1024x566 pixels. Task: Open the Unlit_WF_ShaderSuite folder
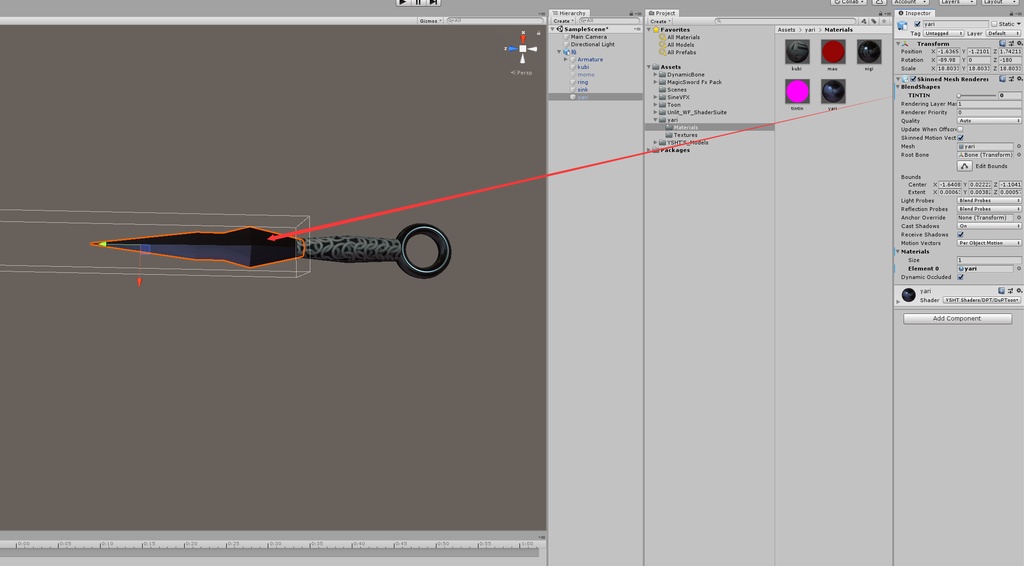[696, 112]
